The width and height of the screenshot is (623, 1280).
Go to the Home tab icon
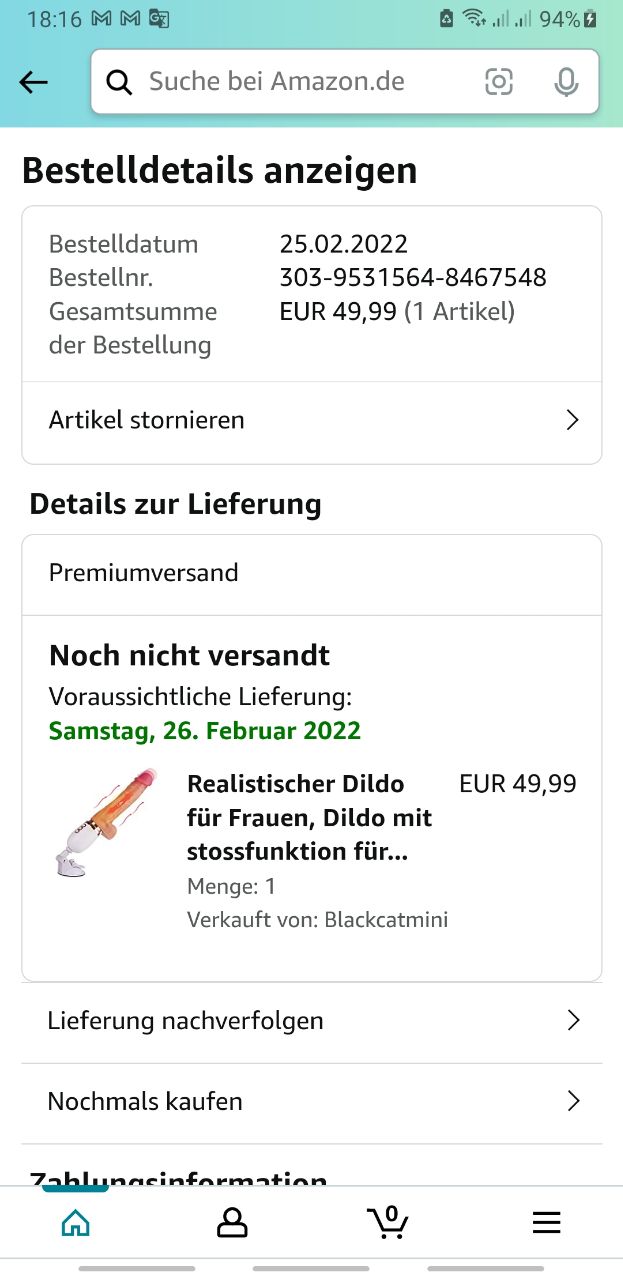pyautogui.click(x=75, y=1222)
